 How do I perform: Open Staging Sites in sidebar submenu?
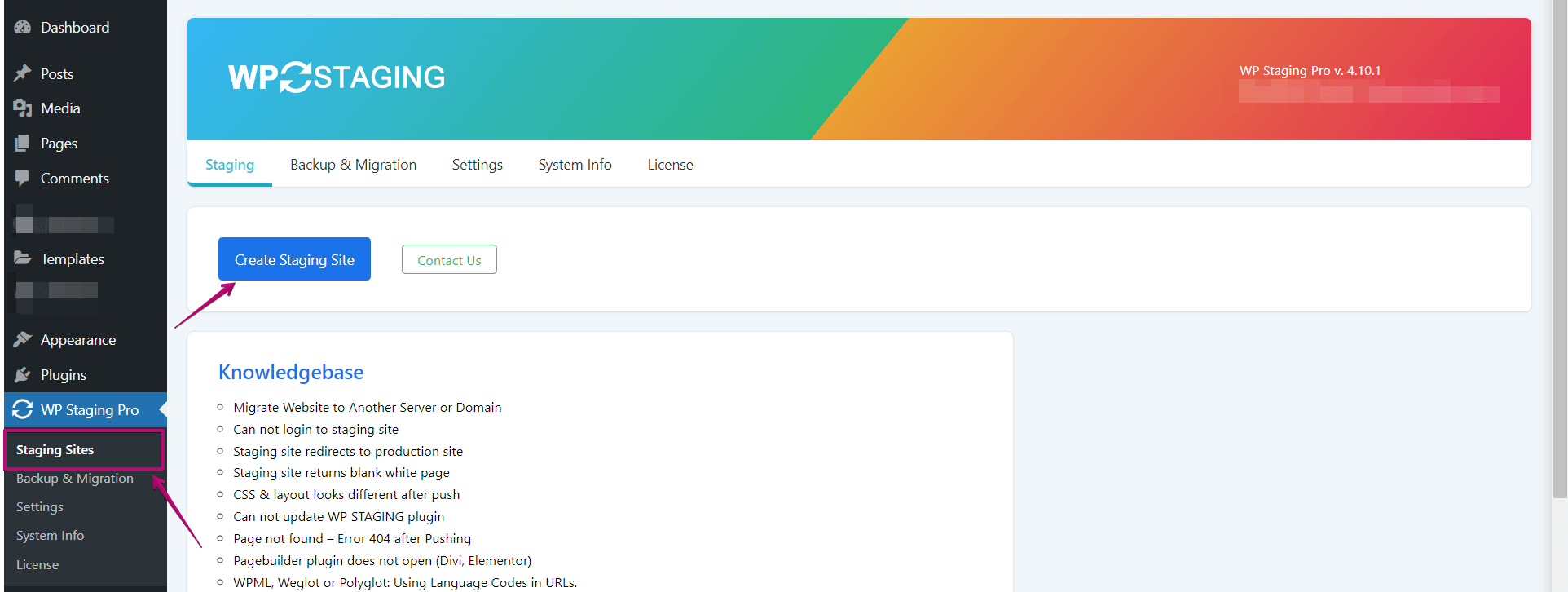click(55, 450)
